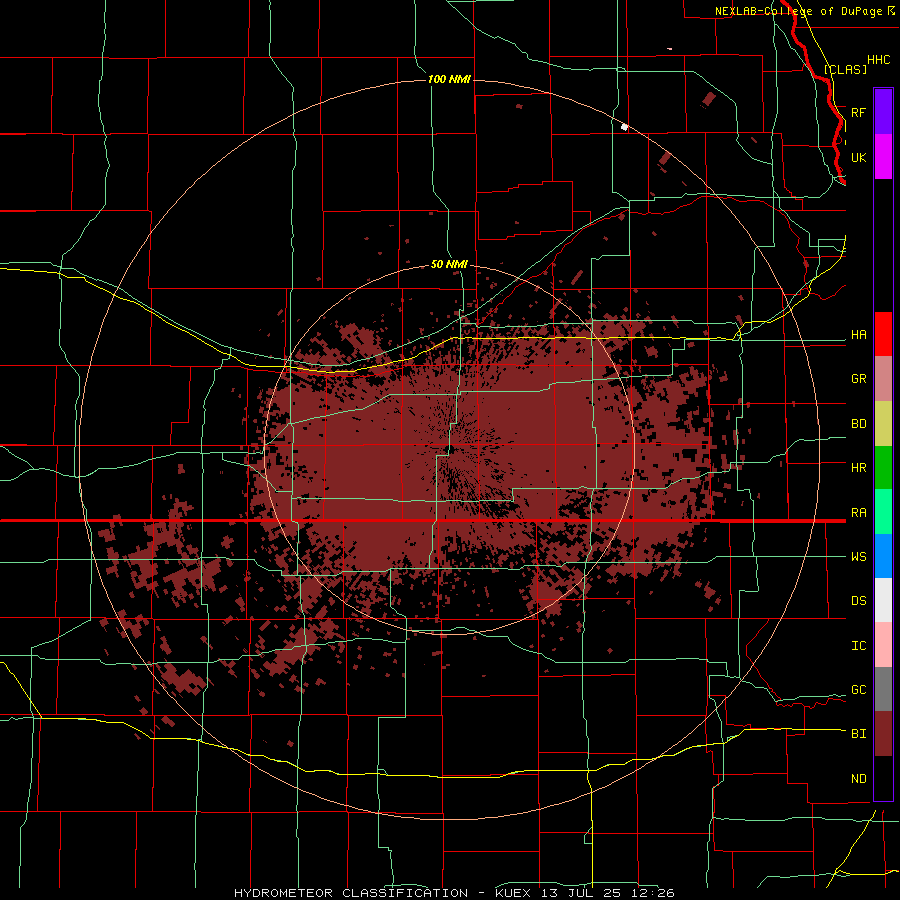This screenshot has width=900, height=900.
Task: Click the 50 NMI range ring label
Action: (449, 265)
